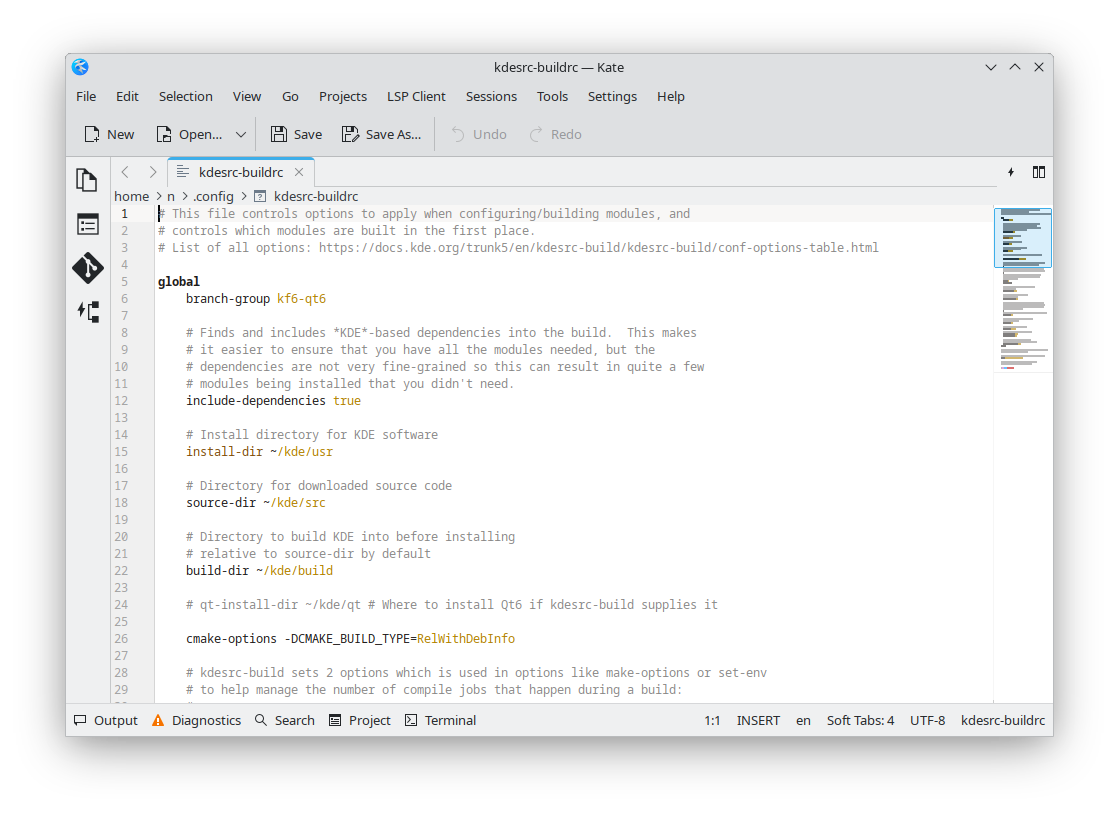Screen dimensions: 1119x814
Task: Open the Symbol outline sidebar icon
Action: coord(87,312)
